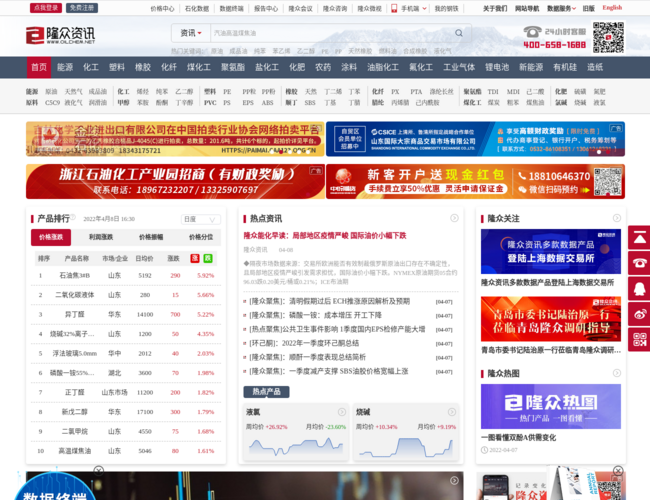Click the 隆众资讯 site logo
The height and width of the screenshot is (500, 650).
[62, 35]
